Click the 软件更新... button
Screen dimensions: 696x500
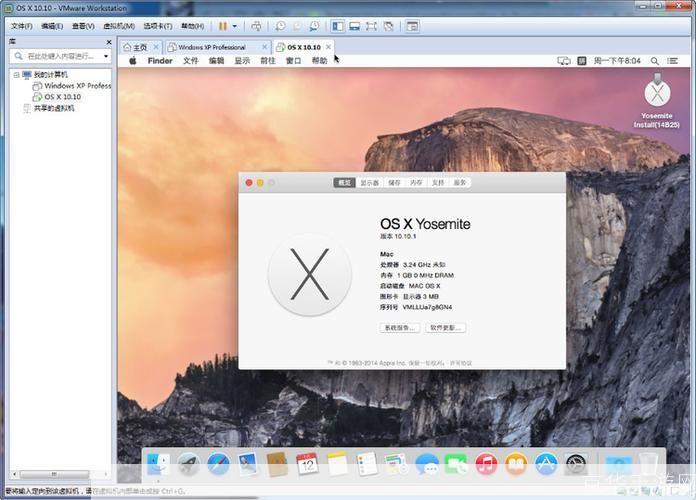(446, 328)
